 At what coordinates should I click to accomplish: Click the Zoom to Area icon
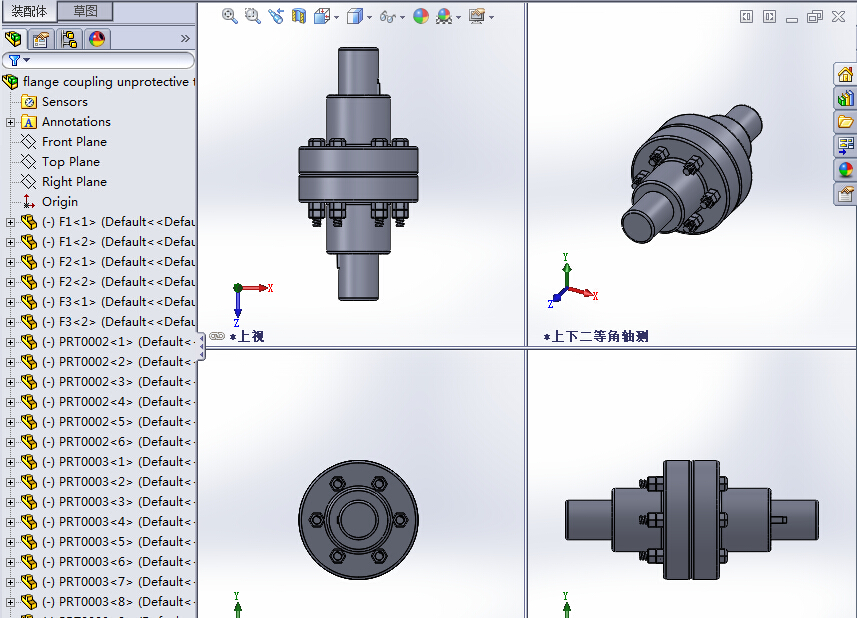[253, 16]
